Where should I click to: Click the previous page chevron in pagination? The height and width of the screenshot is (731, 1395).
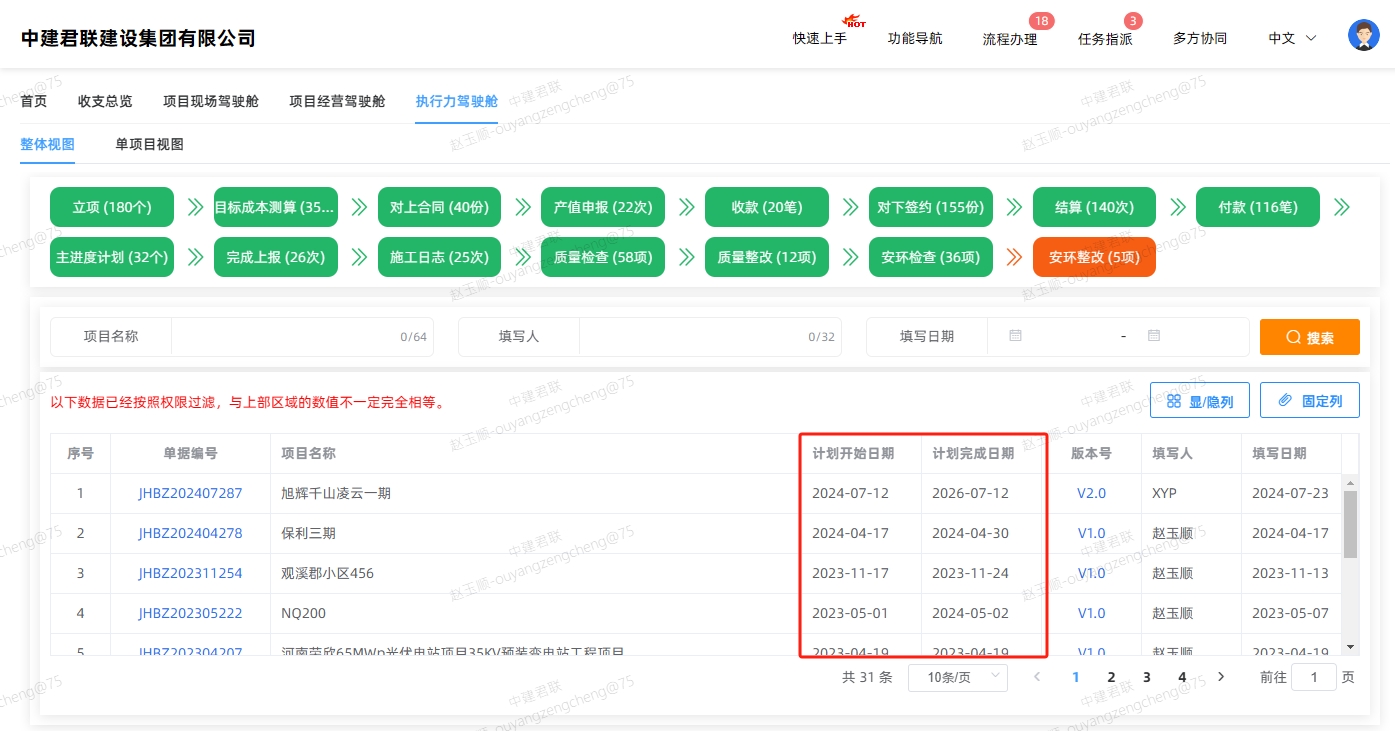(x=1036, y=677)
